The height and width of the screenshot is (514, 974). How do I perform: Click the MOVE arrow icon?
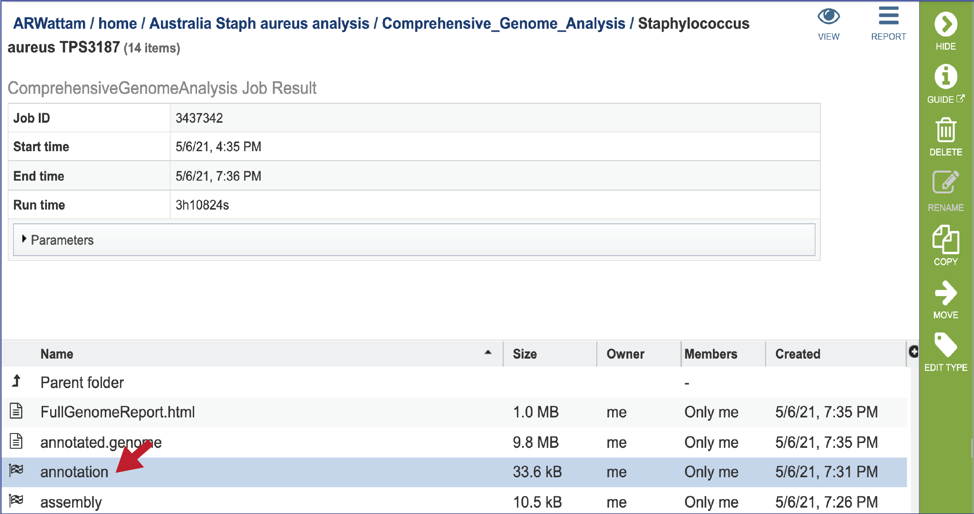pyautogui.click(x=945, y=293)
